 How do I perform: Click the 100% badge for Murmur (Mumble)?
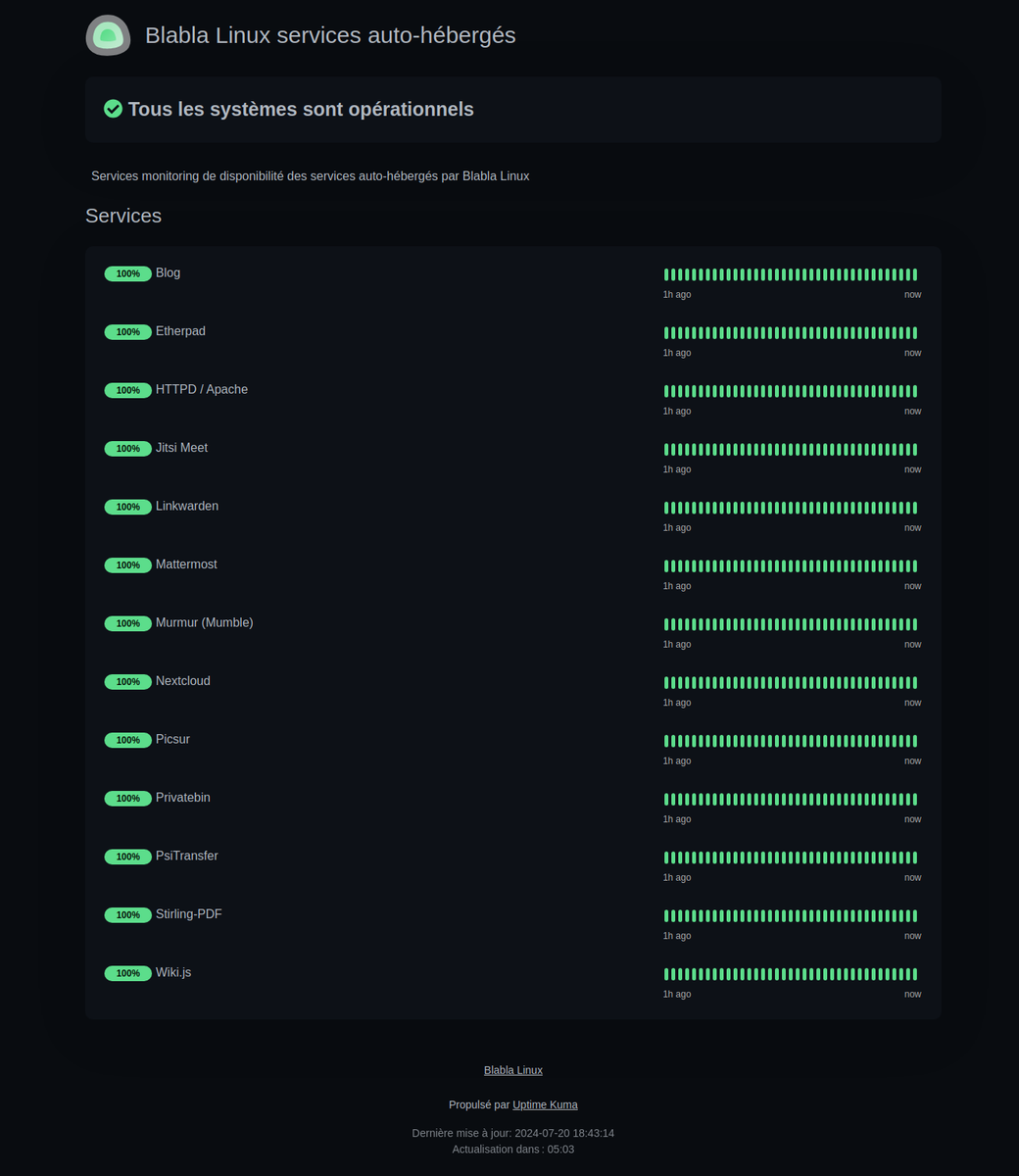pyautogui.click(x=128, y=623)
